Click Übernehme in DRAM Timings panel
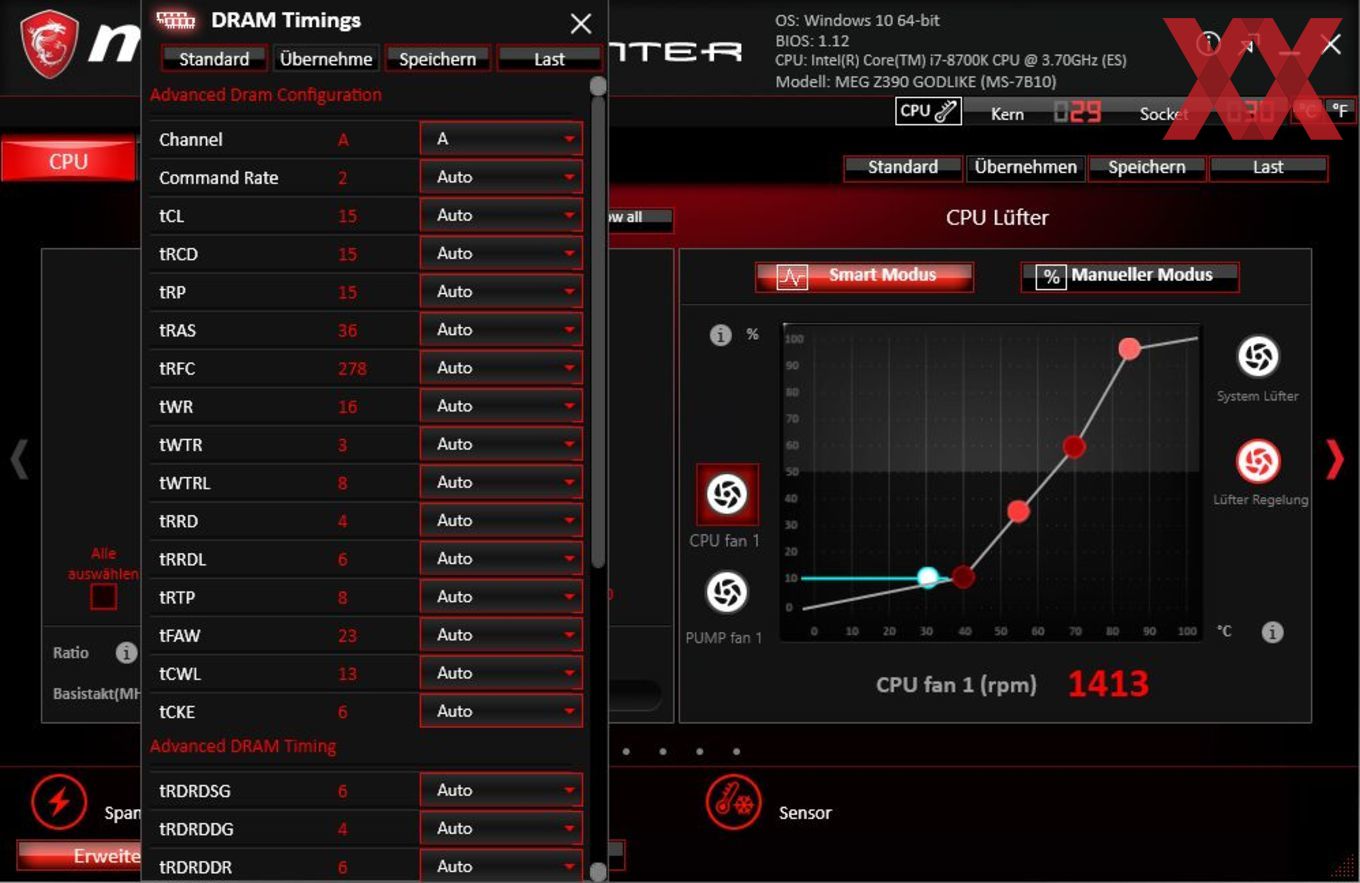Screen dimensions: 1360x883 point(326,59)
